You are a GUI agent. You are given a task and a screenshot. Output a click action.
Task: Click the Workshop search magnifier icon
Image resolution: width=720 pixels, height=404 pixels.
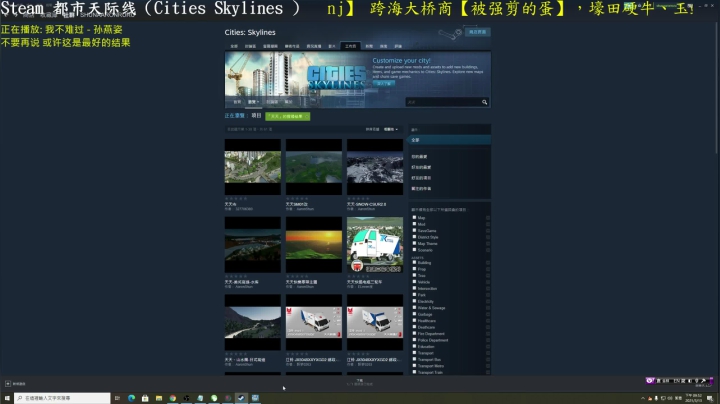point(484,102)
